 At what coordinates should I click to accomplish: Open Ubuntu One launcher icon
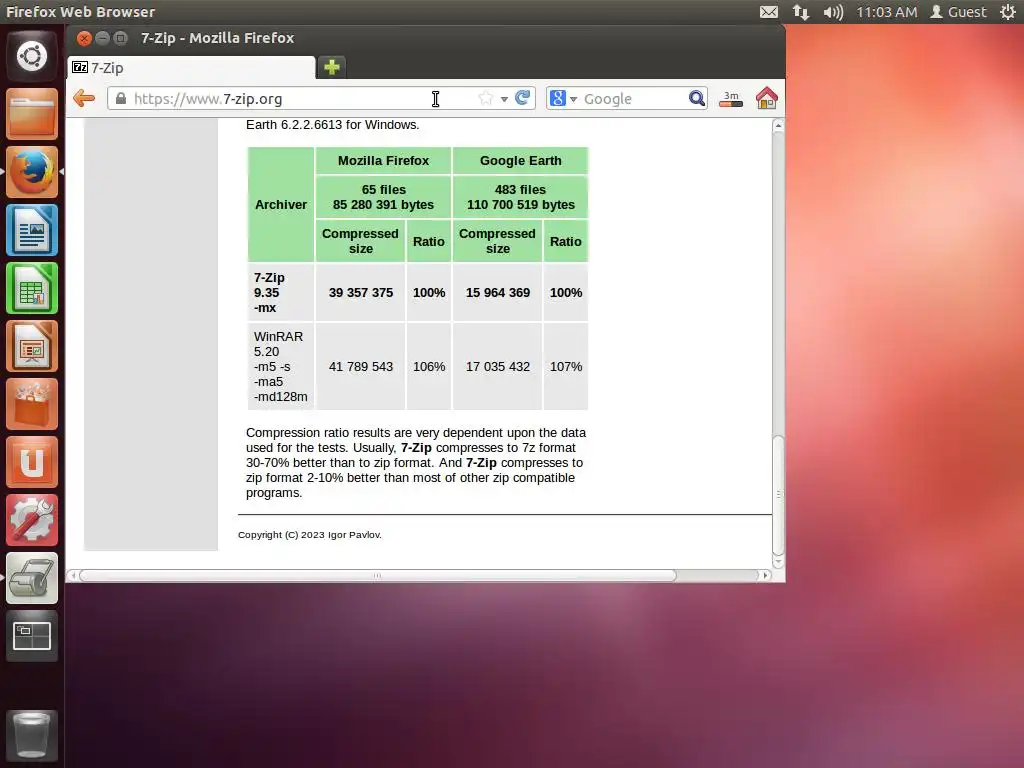[x=32, y=462]
